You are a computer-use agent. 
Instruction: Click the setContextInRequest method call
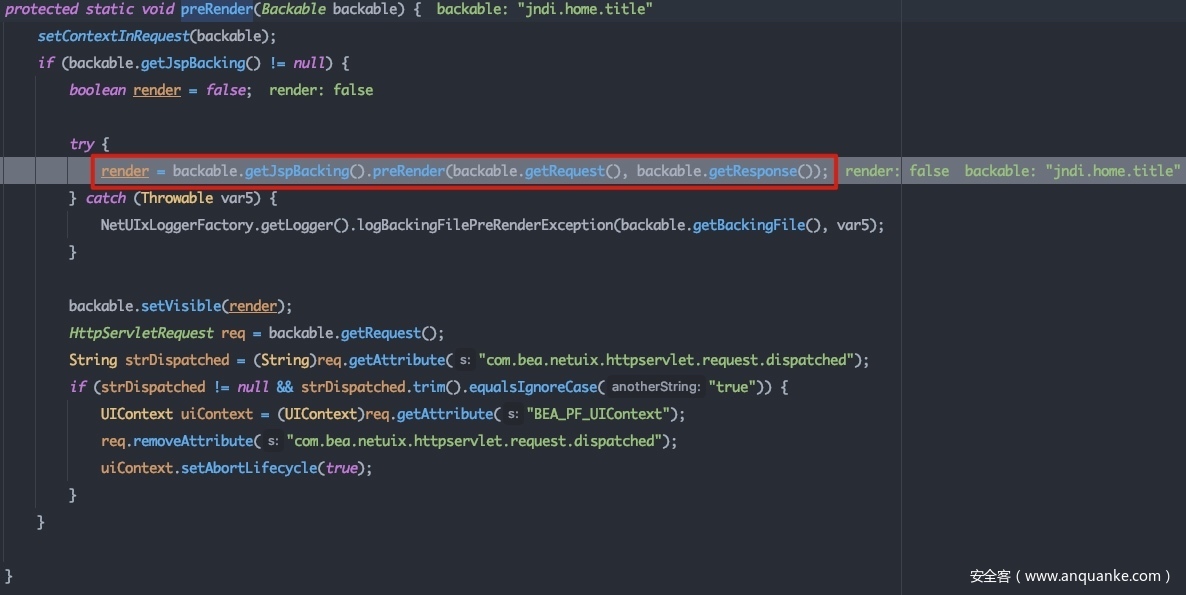point(112,36)
